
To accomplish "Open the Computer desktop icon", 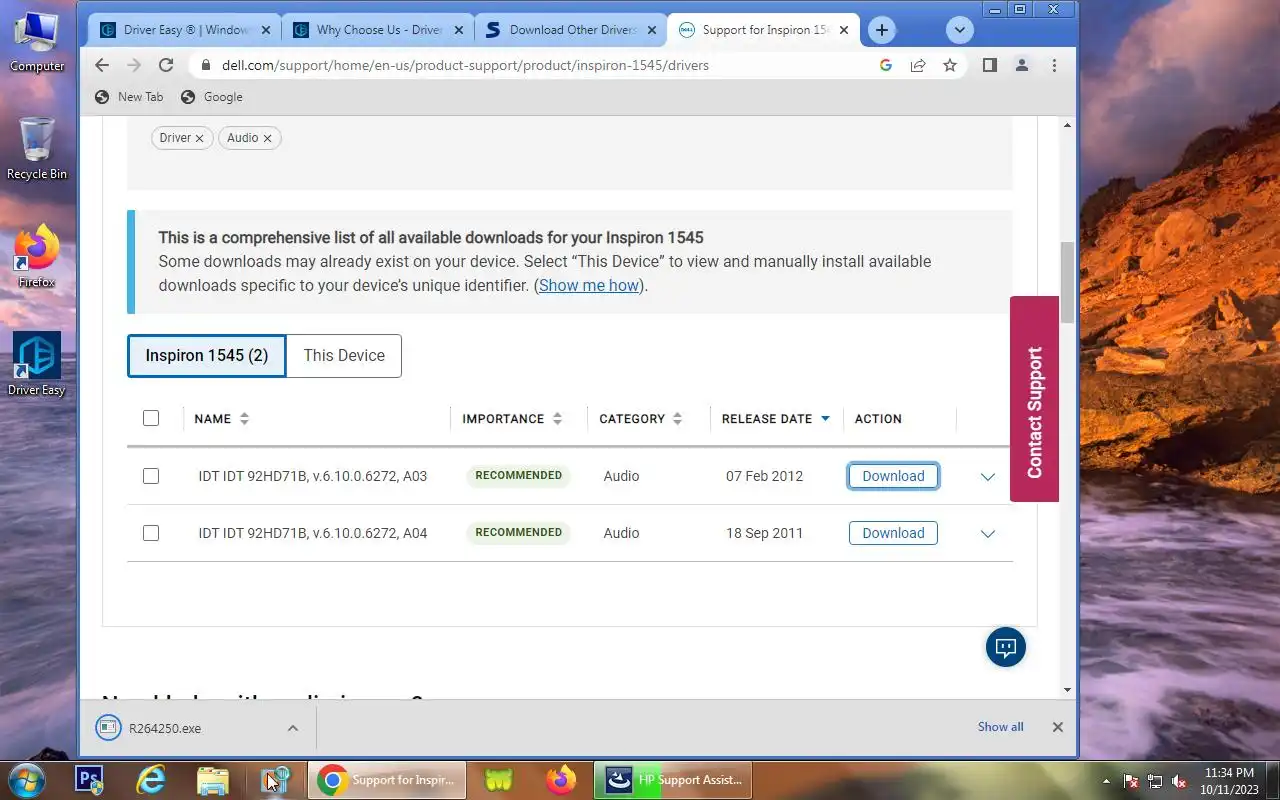I will (x=37, y=42).
